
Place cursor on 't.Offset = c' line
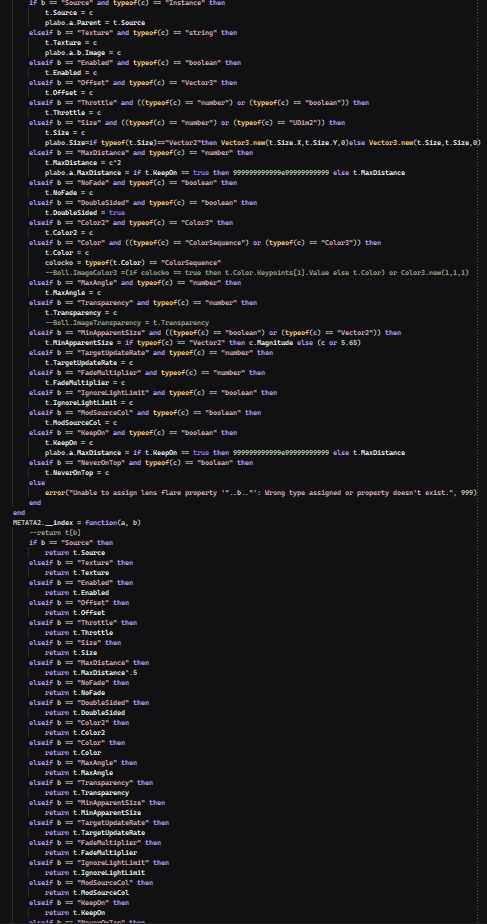point(69,93)
